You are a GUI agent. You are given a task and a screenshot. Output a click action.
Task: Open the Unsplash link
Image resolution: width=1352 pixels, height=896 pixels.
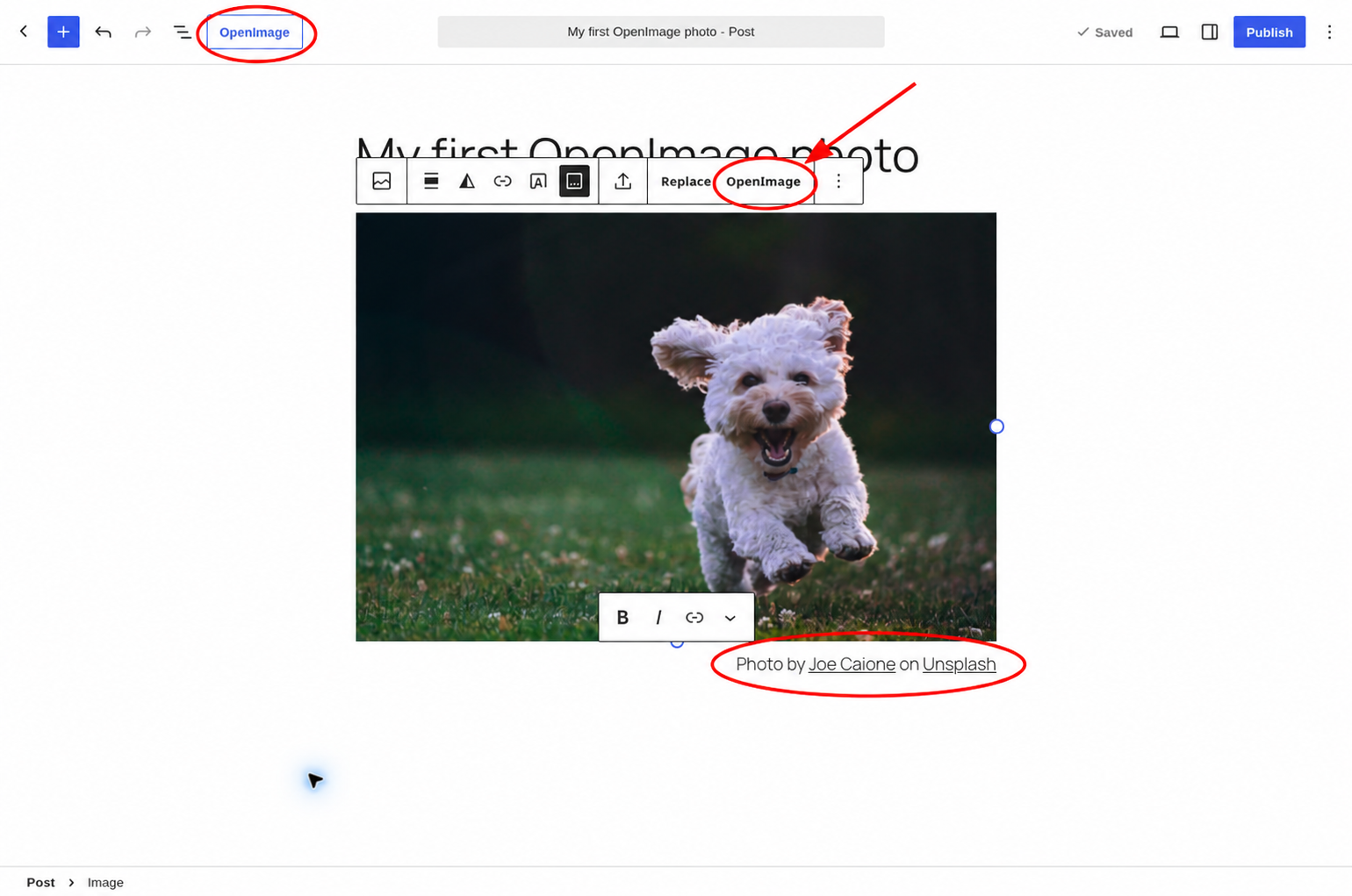tap(959, 664)
